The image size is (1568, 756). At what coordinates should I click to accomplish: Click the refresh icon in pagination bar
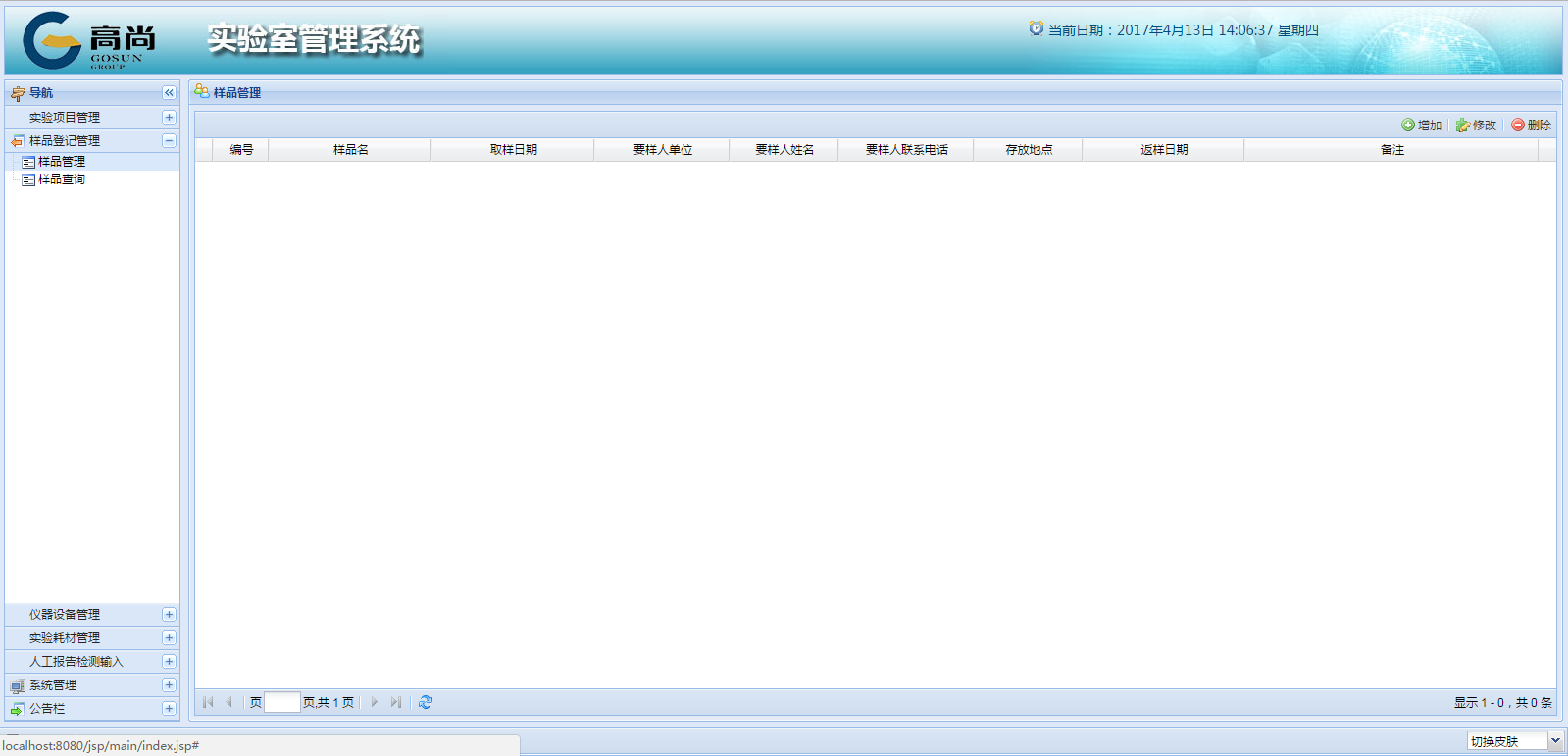pyautogui.click(x=426, y=702)
